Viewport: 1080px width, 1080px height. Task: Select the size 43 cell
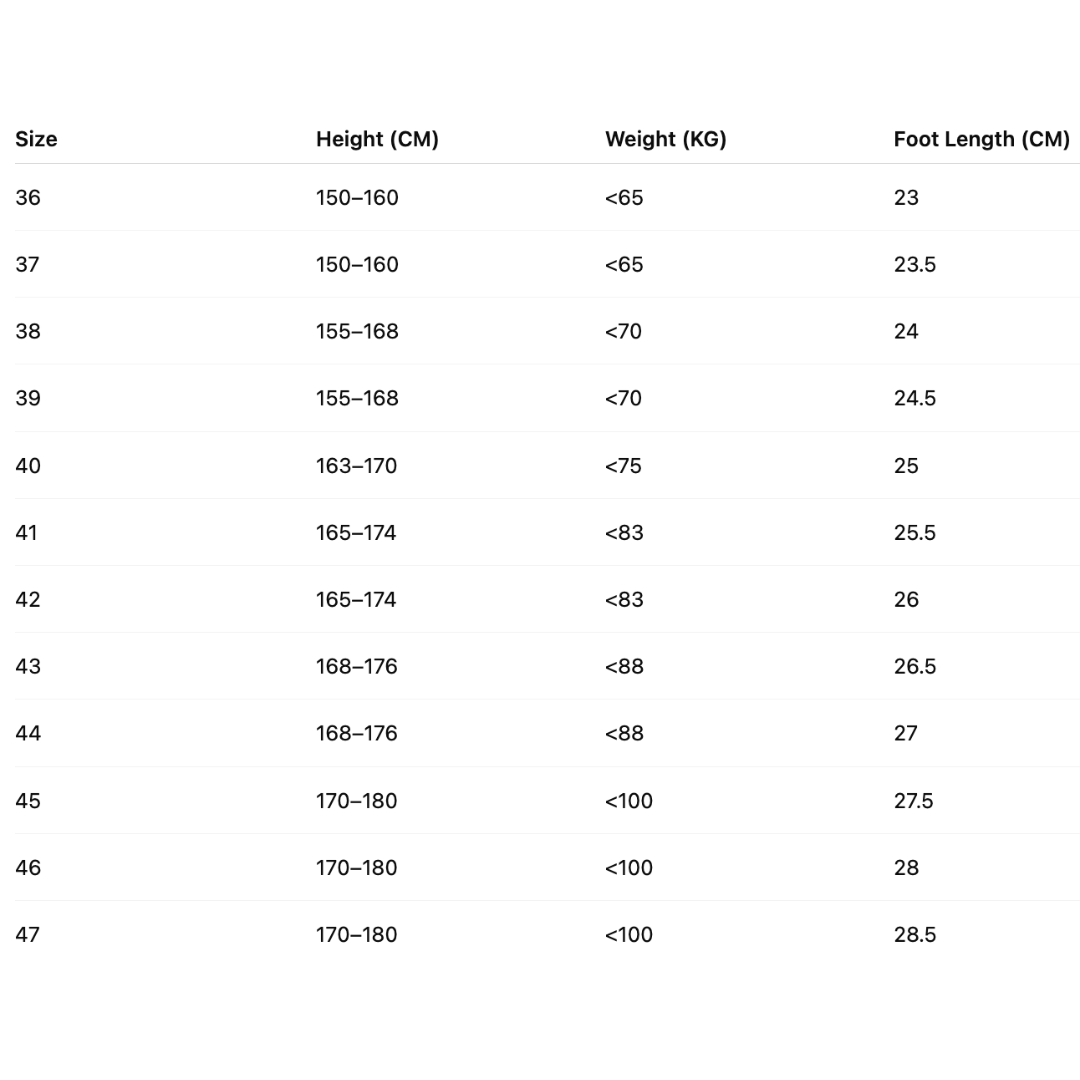point(28,667)
